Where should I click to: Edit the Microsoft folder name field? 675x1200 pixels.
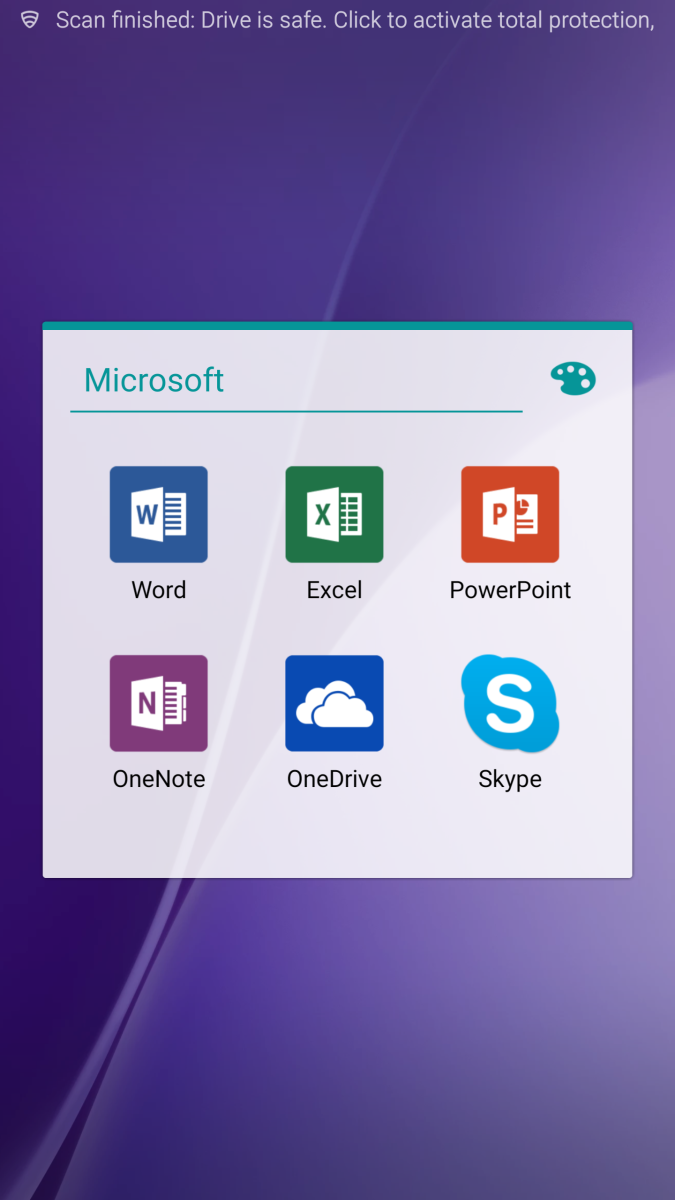click(296, 381)
